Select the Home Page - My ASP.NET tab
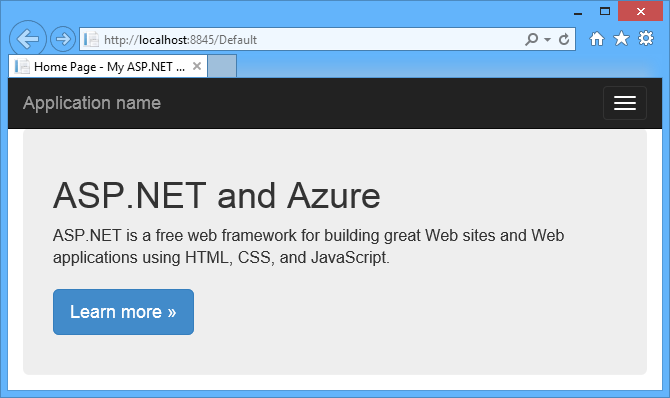 (x=108, y=66)
